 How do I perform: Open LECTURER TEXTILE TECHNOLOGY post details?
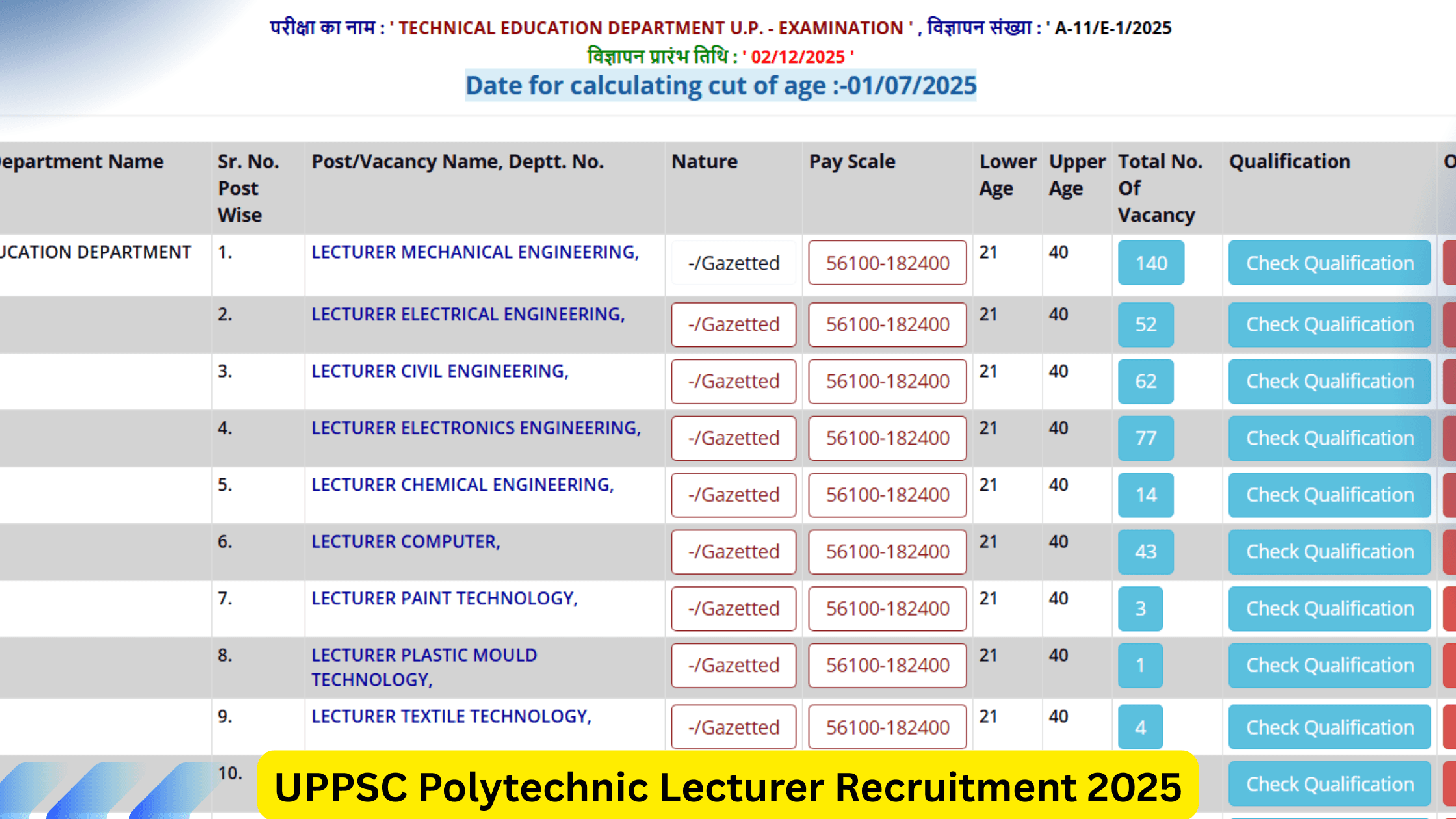click(451, 716)
